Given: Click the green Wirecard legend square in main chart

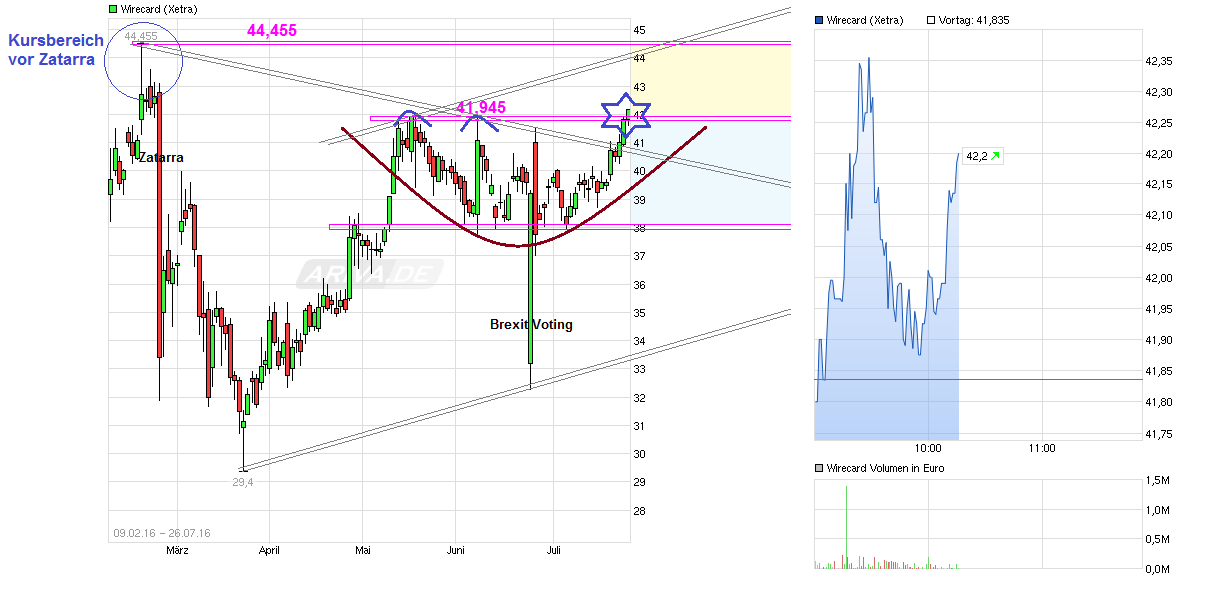Looking at the screenshot, I should (x=111, y=8).
